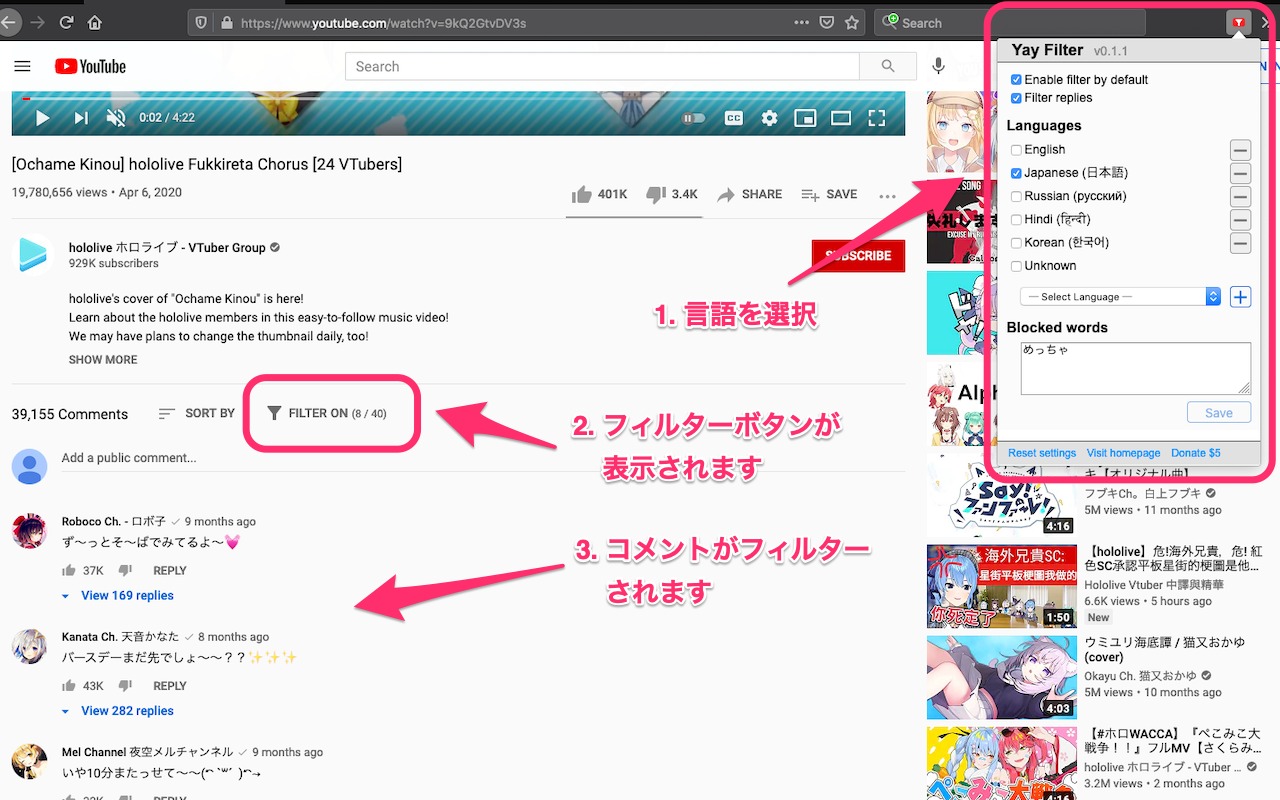
Task: Open the page actions three-dot menu in URL bar
Action: 802,22
